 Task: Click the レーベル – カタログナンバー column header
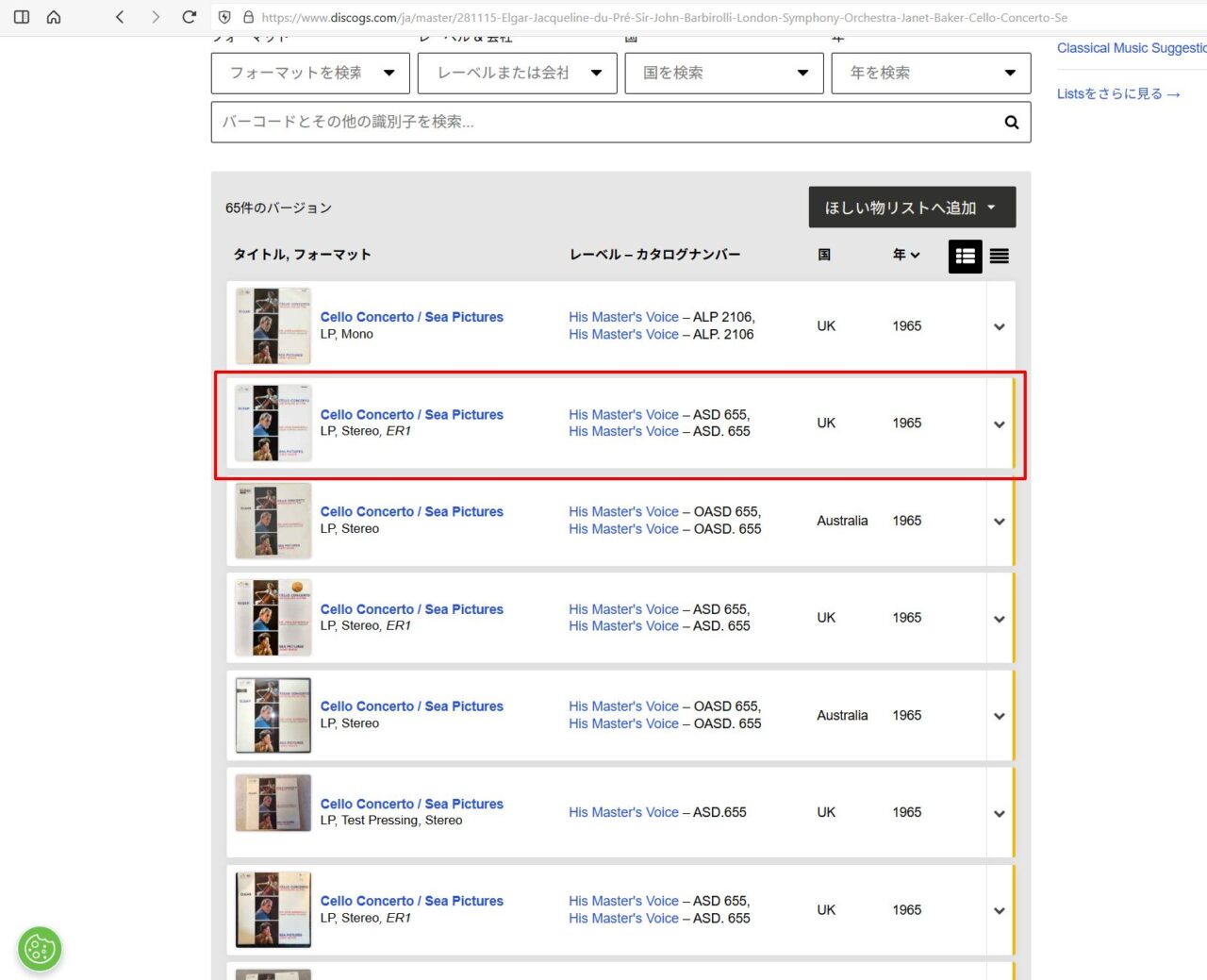(654, 255)
